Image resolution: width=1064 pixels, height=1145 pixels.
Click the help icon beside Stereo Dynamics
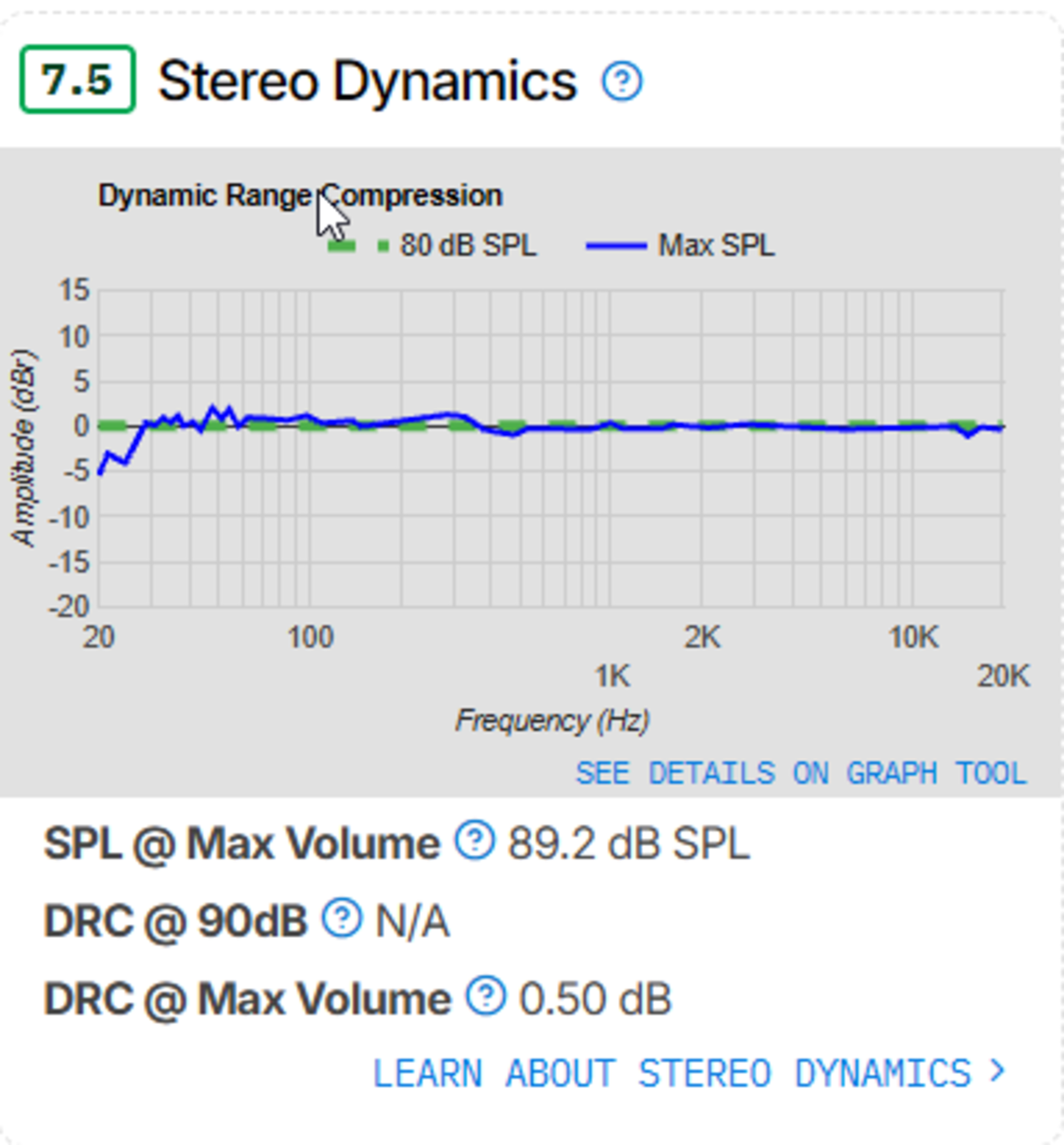[x=622, y=82]
